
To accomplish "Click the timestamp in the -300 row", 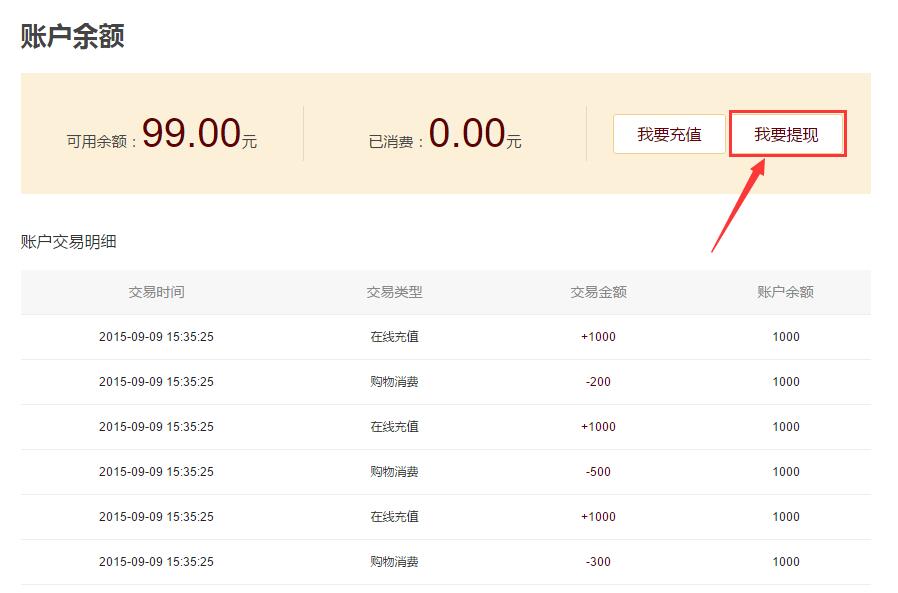I will point(156,562).
